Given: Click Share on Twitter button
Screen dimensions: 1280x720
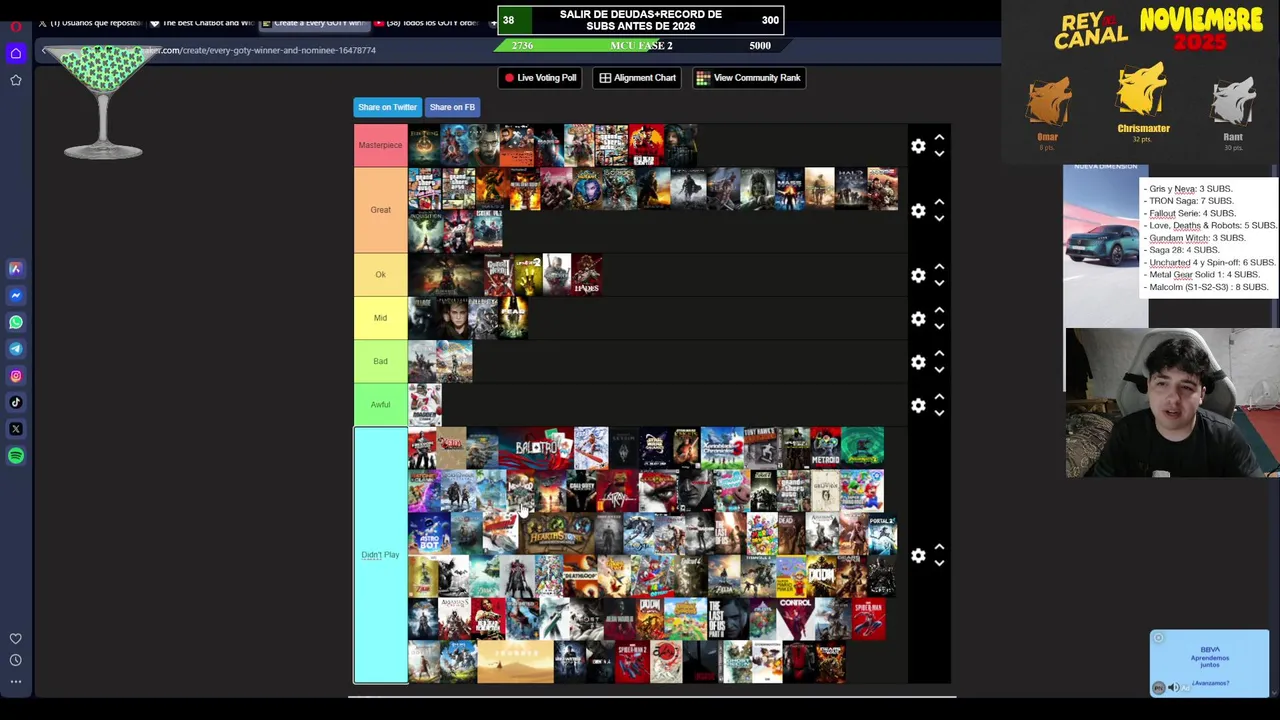Looking at the screenshot, I should coord(387,107).
